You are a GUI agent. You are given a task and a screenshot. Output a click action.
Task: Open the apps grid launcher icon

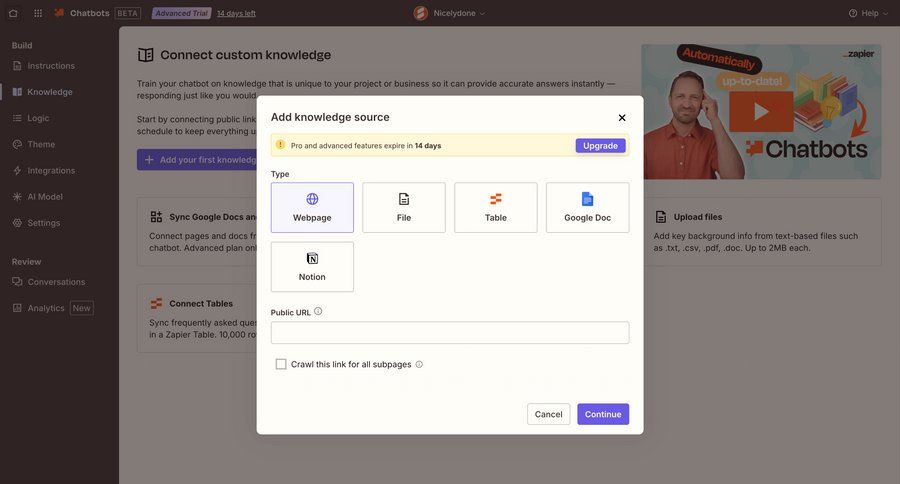[x=38, y=13]
